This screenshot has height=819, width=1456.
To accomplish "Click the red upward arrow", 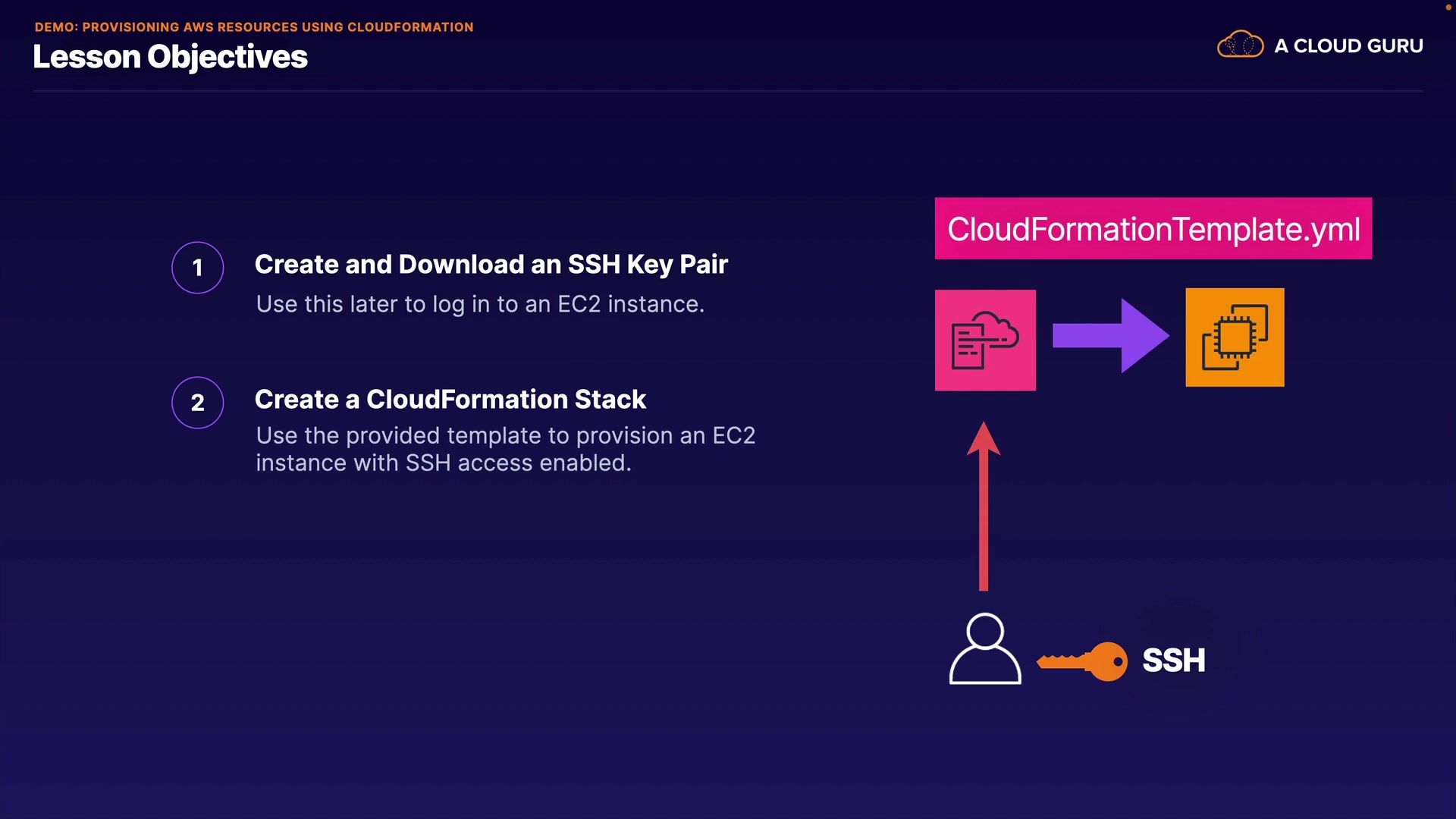I will [984, 507].
